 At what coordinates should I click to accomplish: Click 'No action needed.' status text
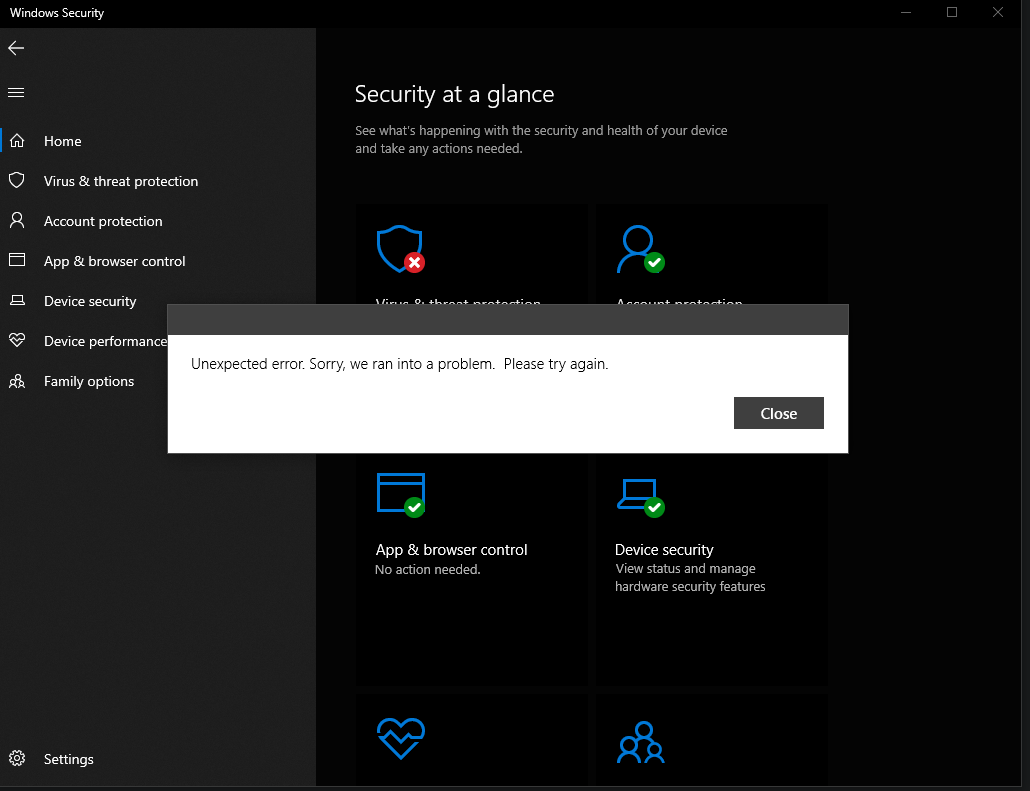pyautogui.click(x=428, y=570)
